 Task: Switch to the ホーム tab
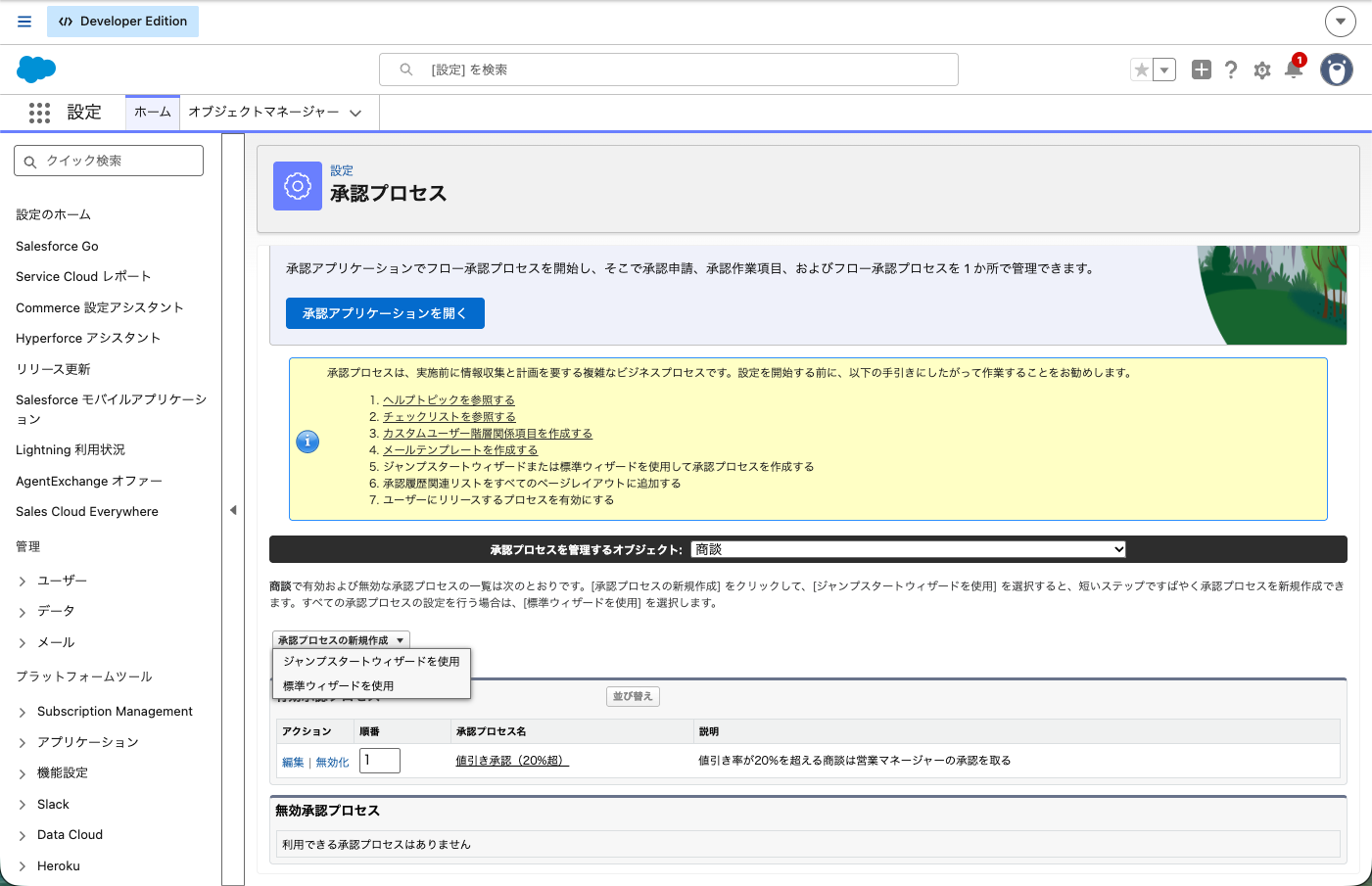click(x=153, y=113)
